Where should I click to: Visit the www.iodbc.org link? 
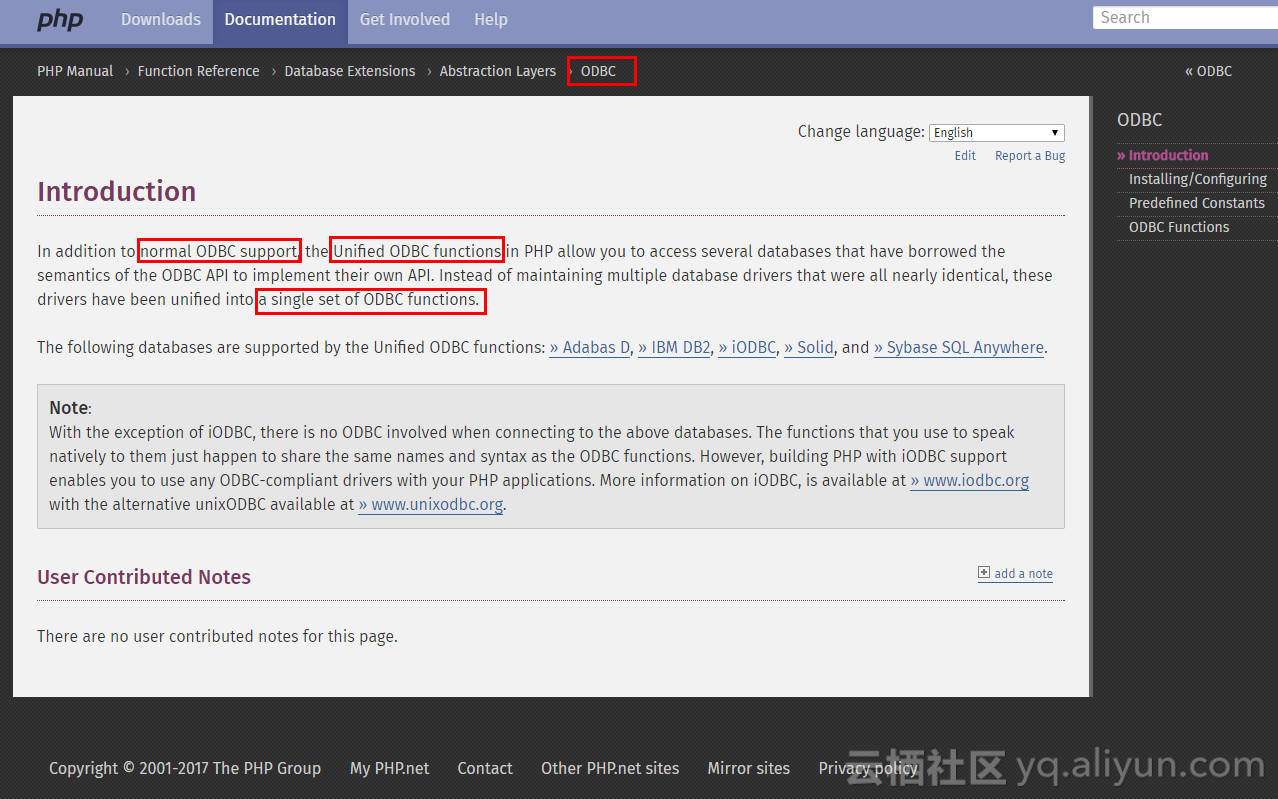[x=969, y=481]
